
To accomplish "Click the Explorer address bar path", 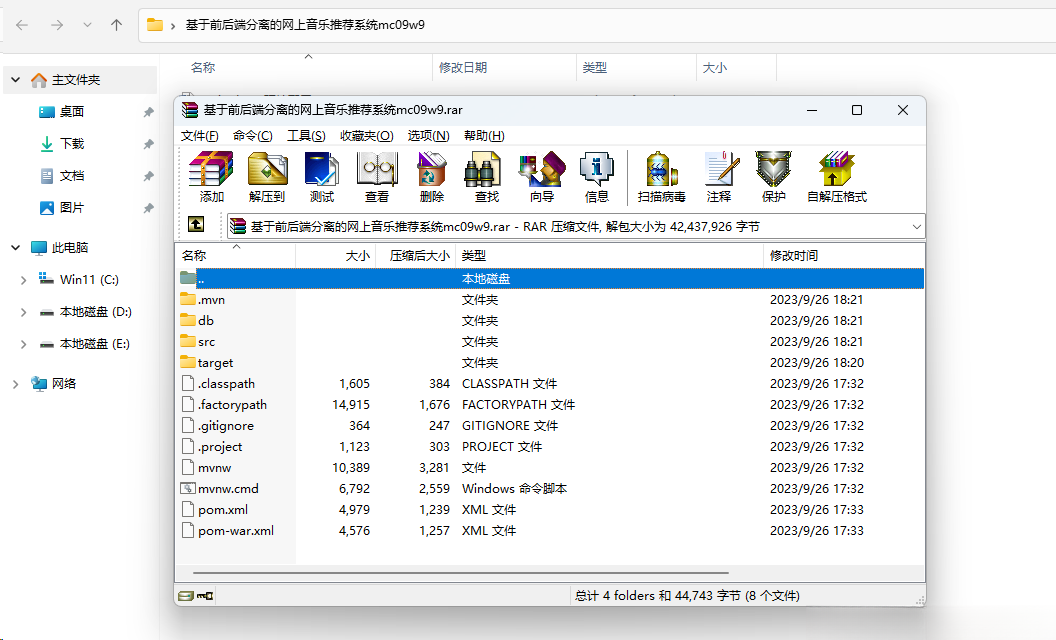I will click(305, 25).
